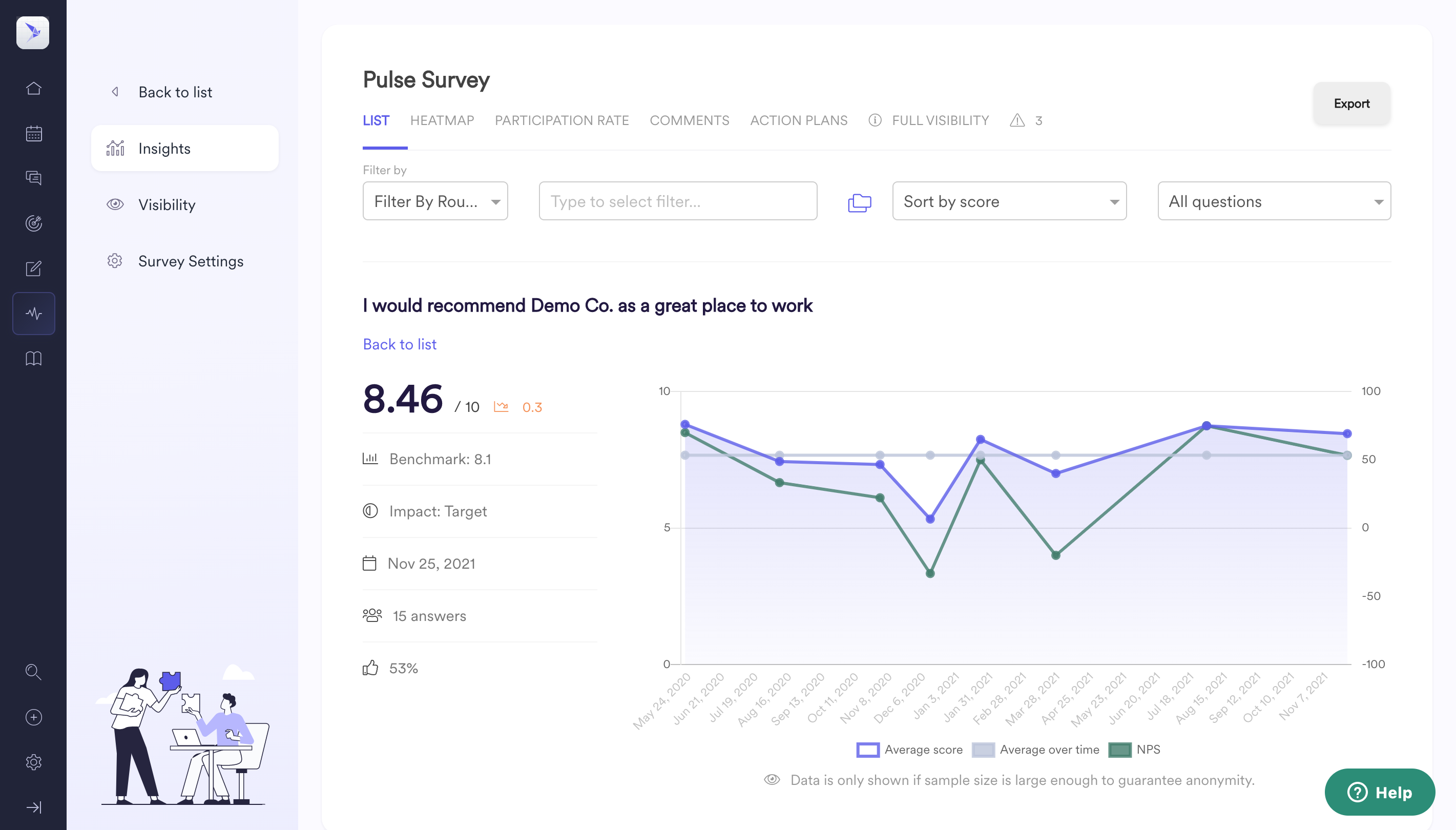Click the folders icon beside the filter field
Viewport: 1456px width, 830px height.
[859, 202]
